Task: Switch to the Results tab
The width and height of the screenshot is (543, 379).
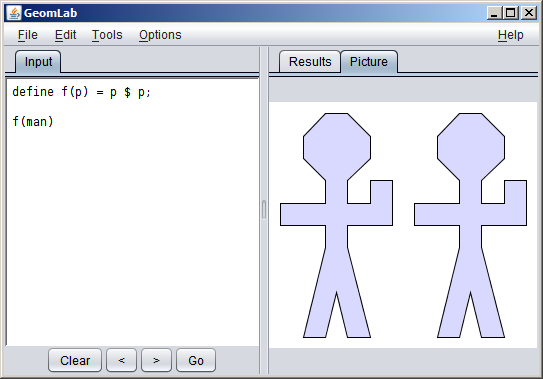Action: pyautogui.click(x=310, y=62)
